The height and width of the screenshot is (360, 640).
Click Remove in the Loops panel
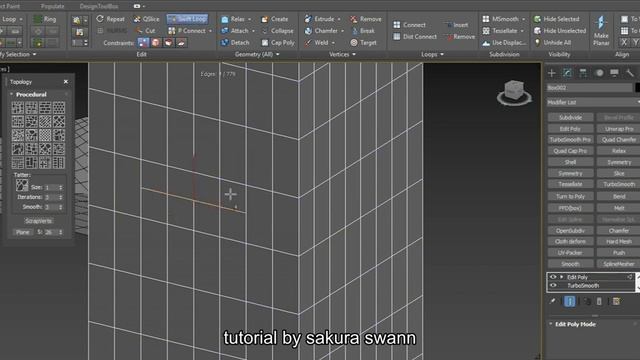click(460, 37)
